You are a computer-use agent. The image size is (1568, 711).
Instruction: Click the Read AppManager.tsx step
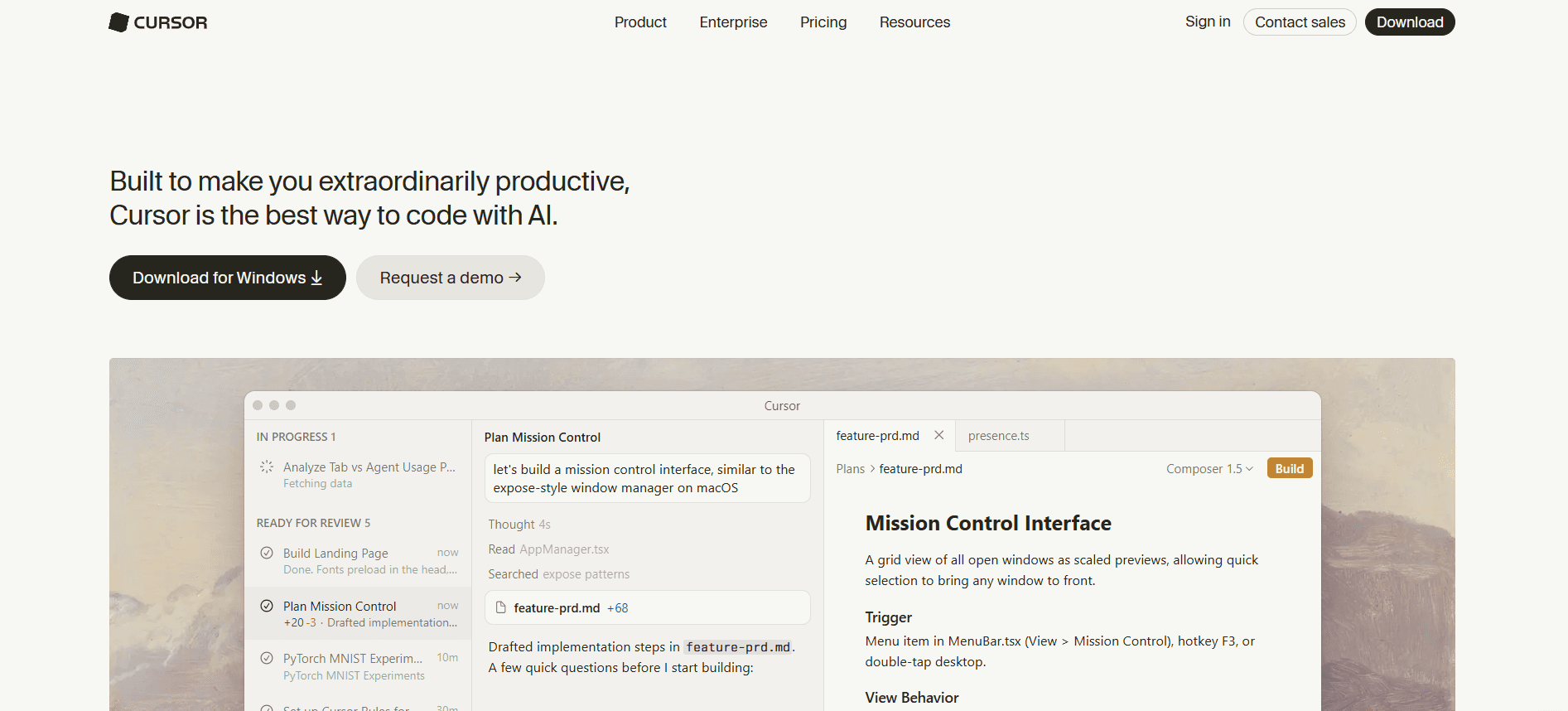coord(548,549)
